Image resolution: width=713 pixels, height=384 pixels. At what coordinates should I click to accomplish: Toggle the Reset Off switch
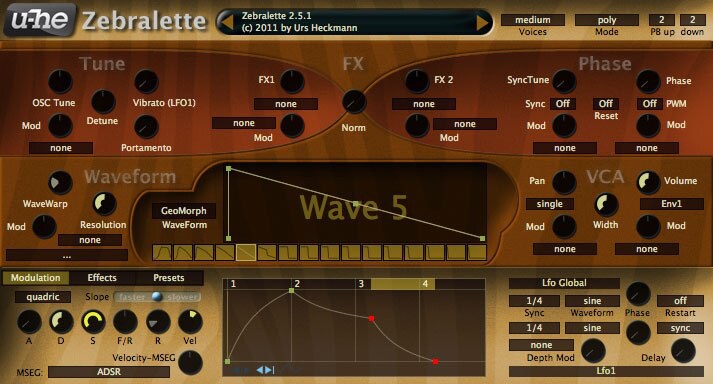click(x=606, y=104)
